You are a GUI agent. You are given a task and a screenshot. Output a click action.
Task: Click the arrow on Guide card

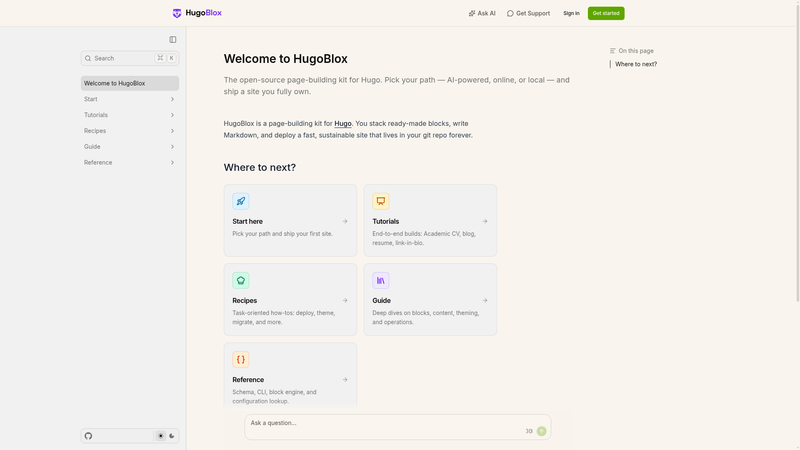pos(485,301)
